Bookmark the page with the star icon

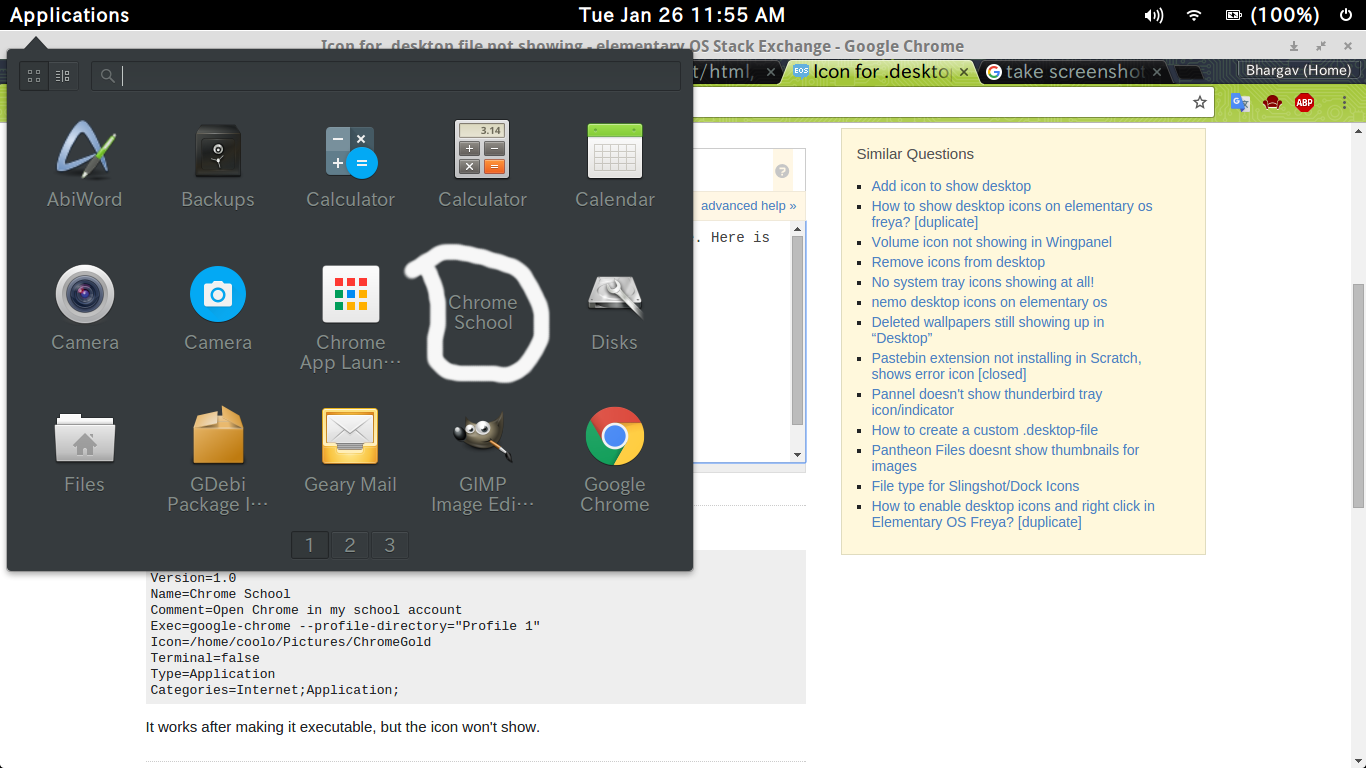click(x=1200, y=102)
